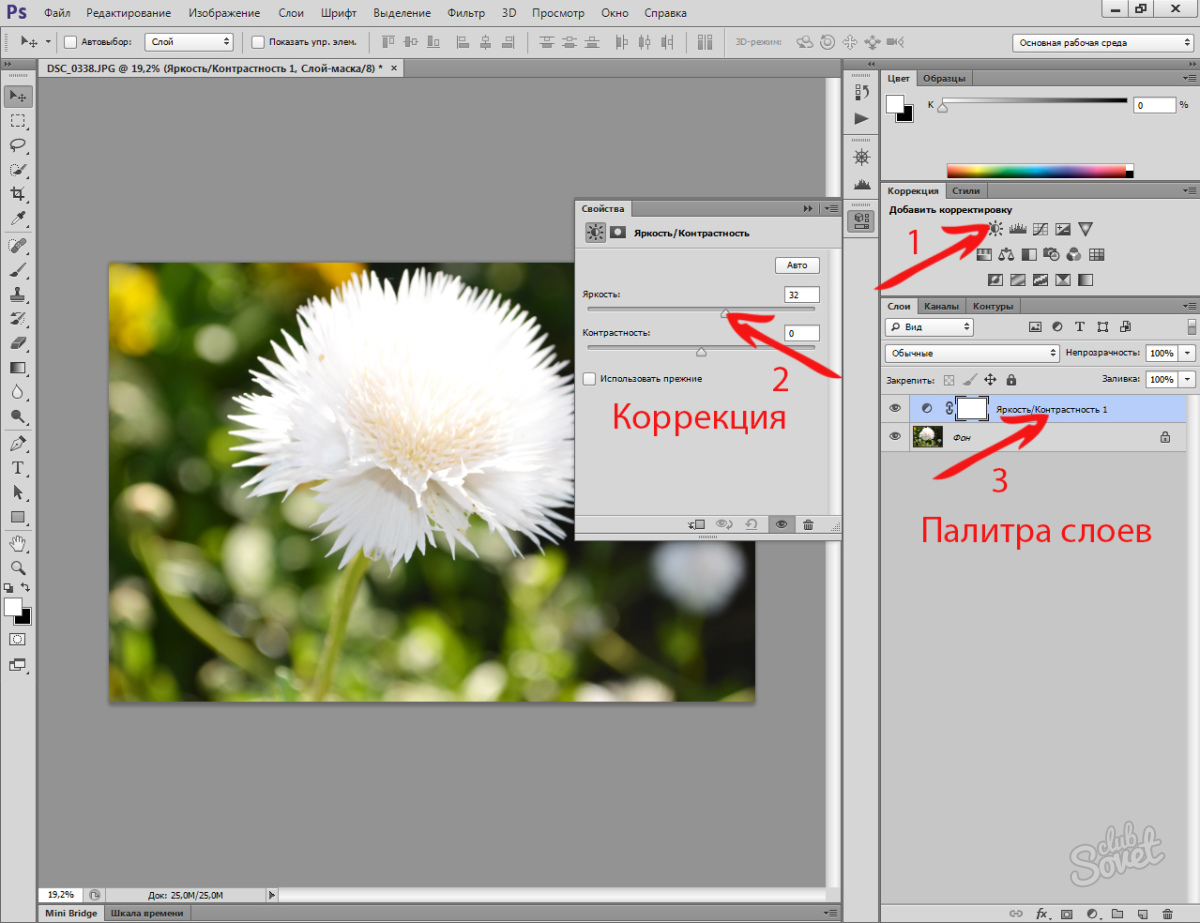Switch to the Каналы tab
The width and height of the screenshot is (1200, 923).
941,306
